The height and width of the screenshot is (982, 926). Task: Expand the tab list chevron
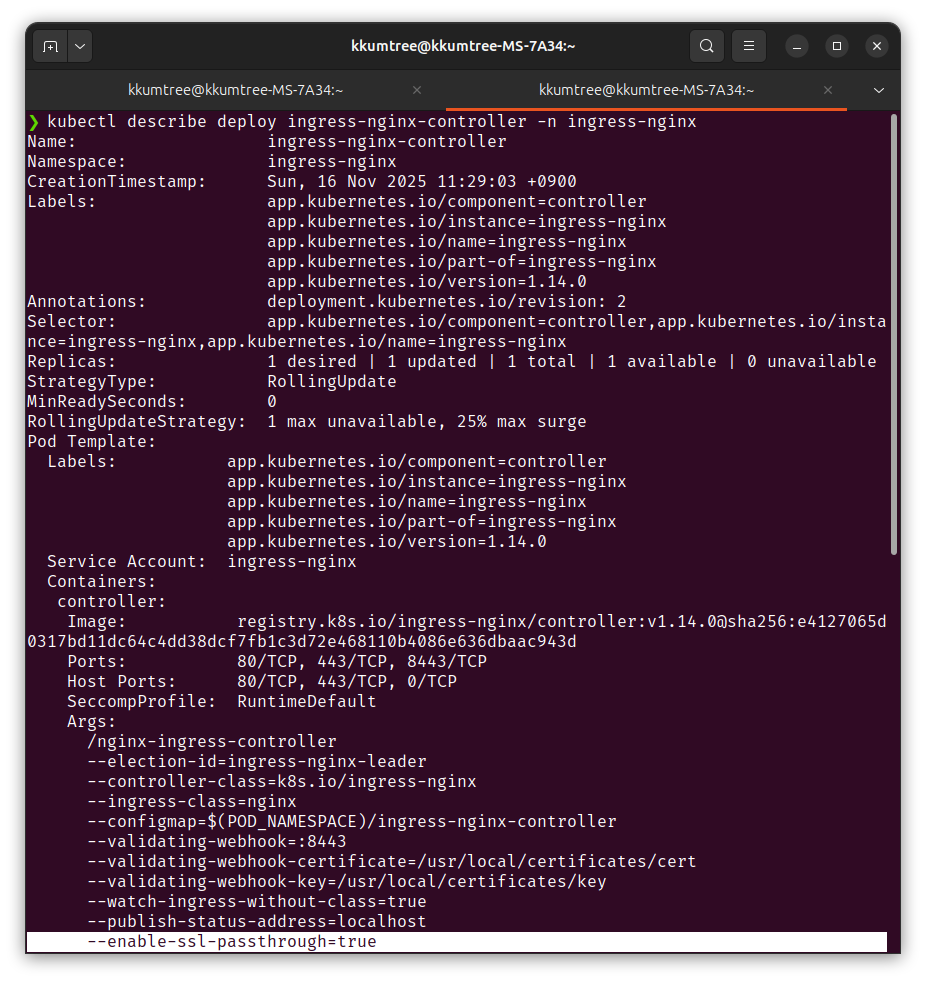click(x=879, y=90)
